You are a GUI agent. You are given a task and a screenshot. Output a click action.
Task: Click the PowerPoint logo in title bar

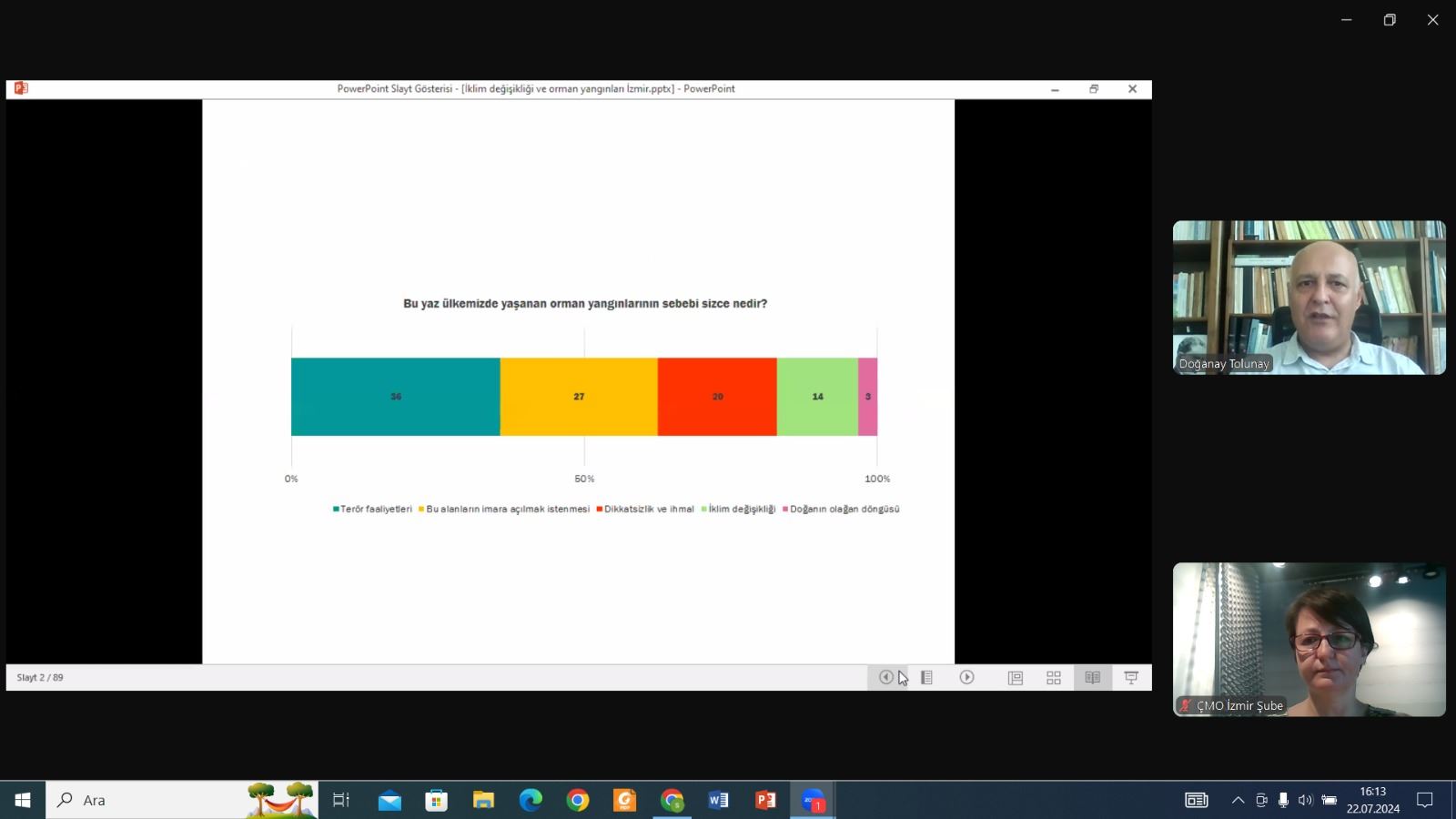21,88
